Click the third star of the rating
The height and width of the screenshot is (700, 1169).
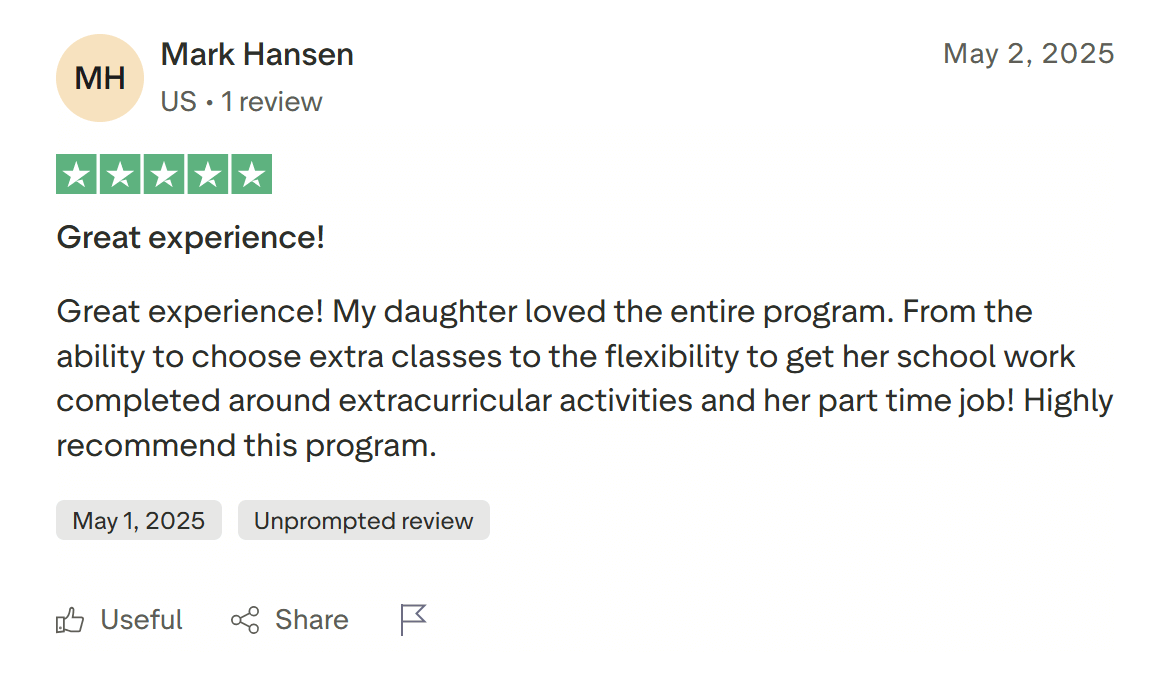tap(163, 173)
